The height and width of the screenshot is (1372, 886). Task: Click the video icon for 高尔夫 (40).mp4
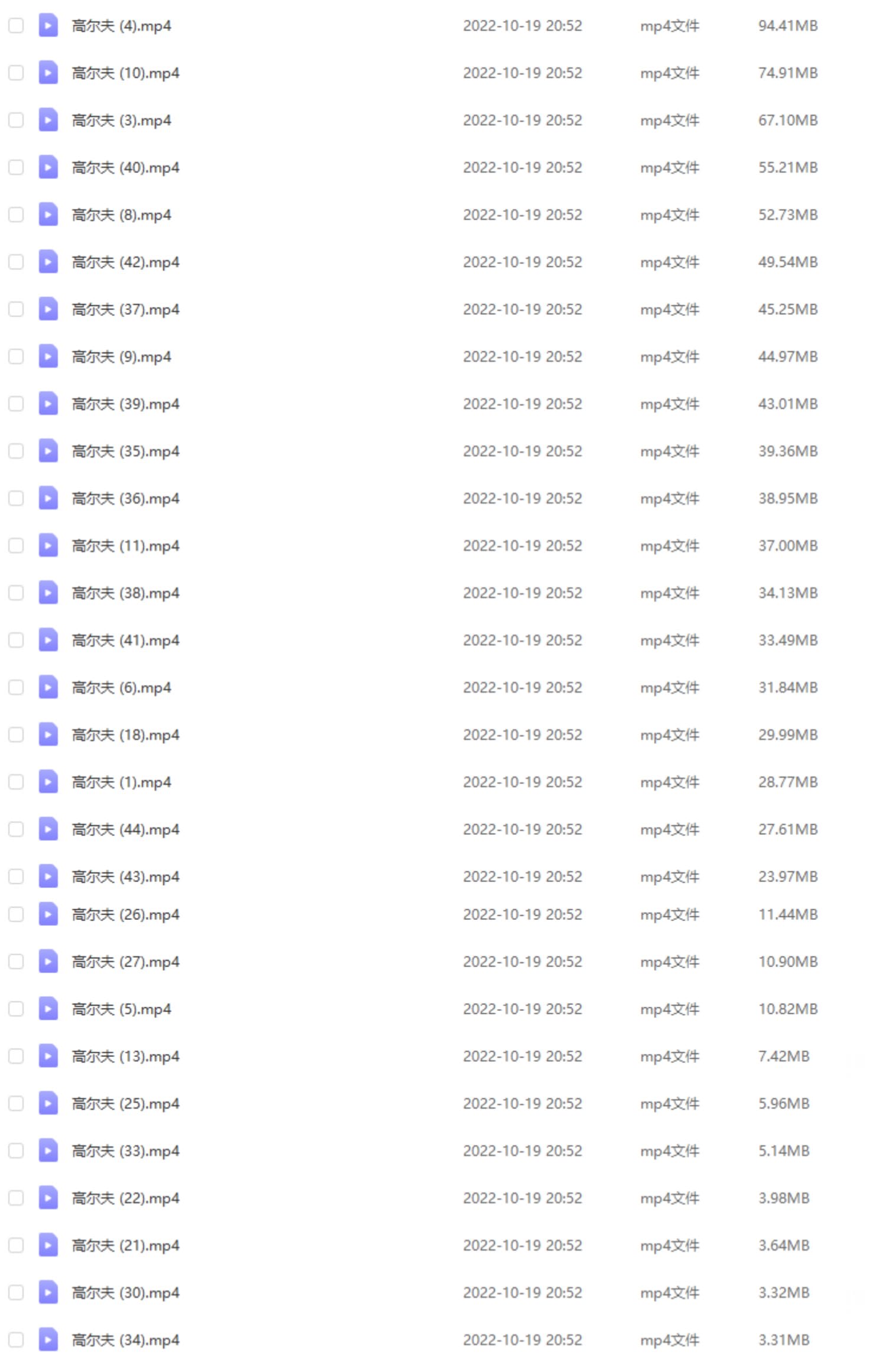click(48, 167)
